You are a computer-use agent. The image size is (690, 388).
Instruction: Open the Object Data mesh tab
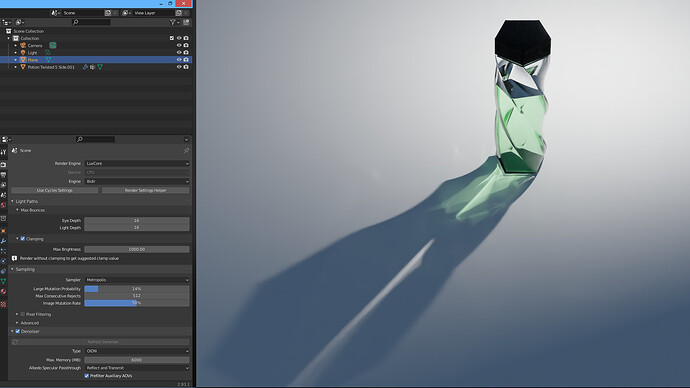4,281
